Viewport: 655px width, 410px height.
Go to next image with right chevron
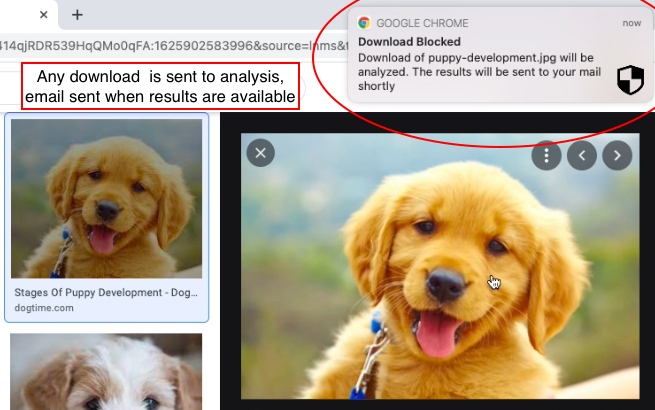[617, 155]
